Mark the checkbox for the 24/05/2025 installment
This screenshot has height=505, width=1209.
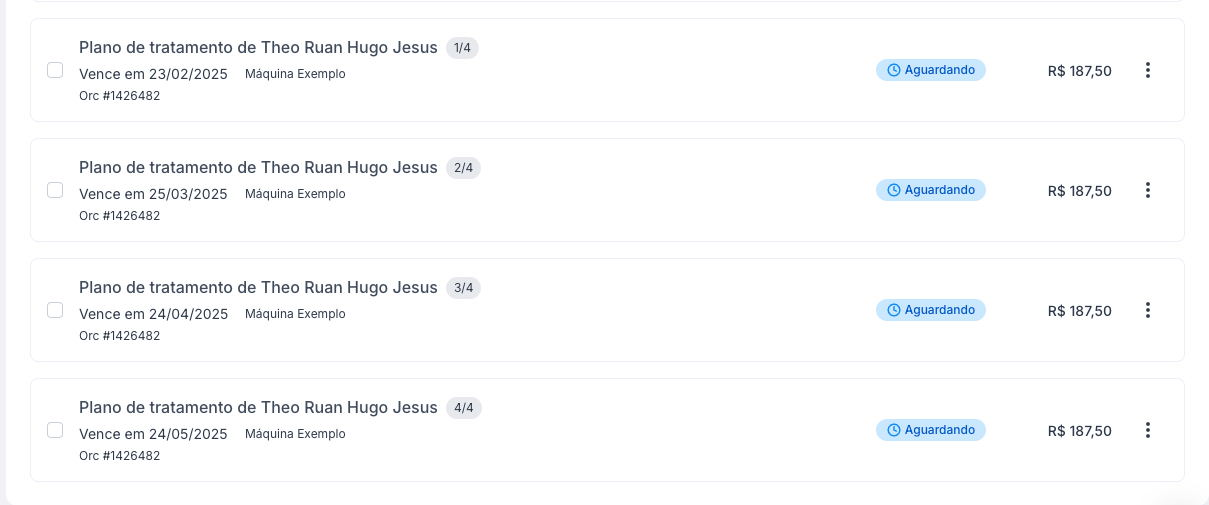55,430
